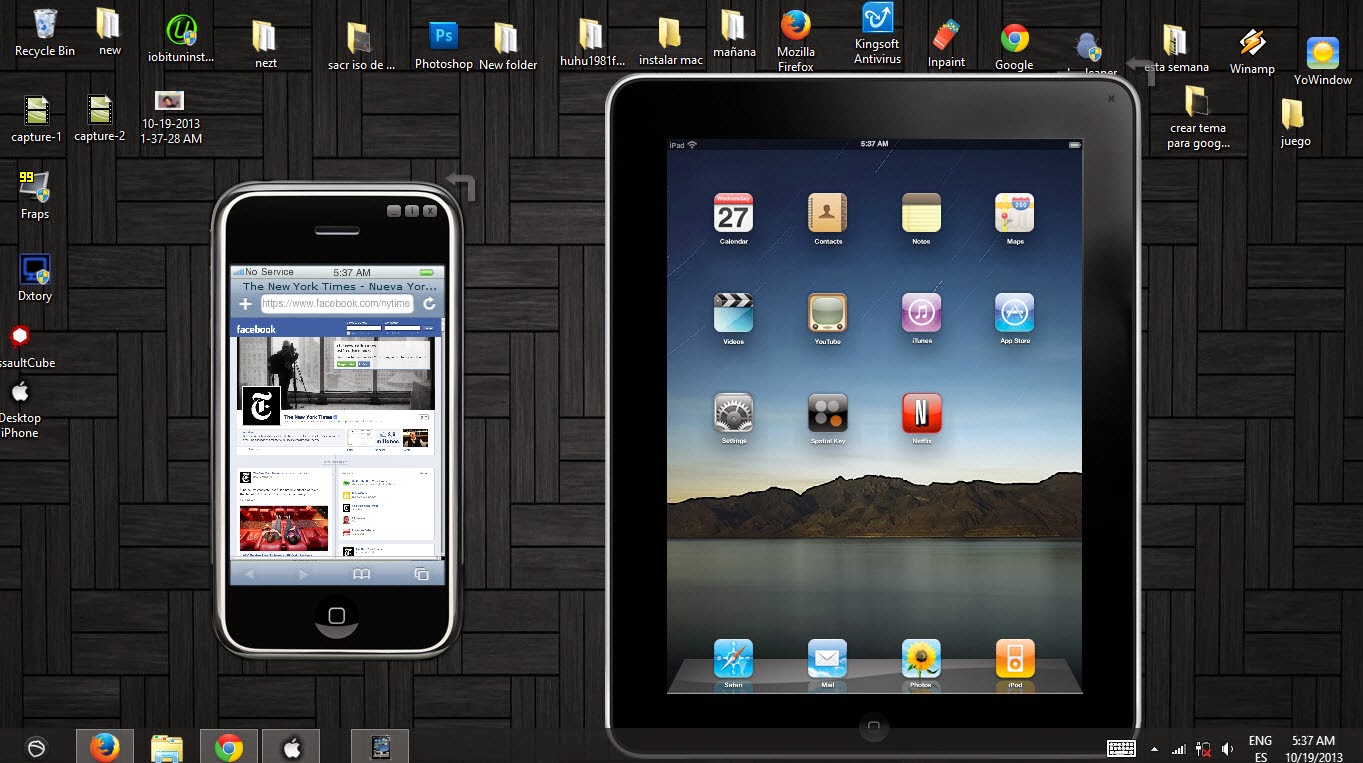Open the Recycle Bin

pyautogui.click(x=45, y=33)
